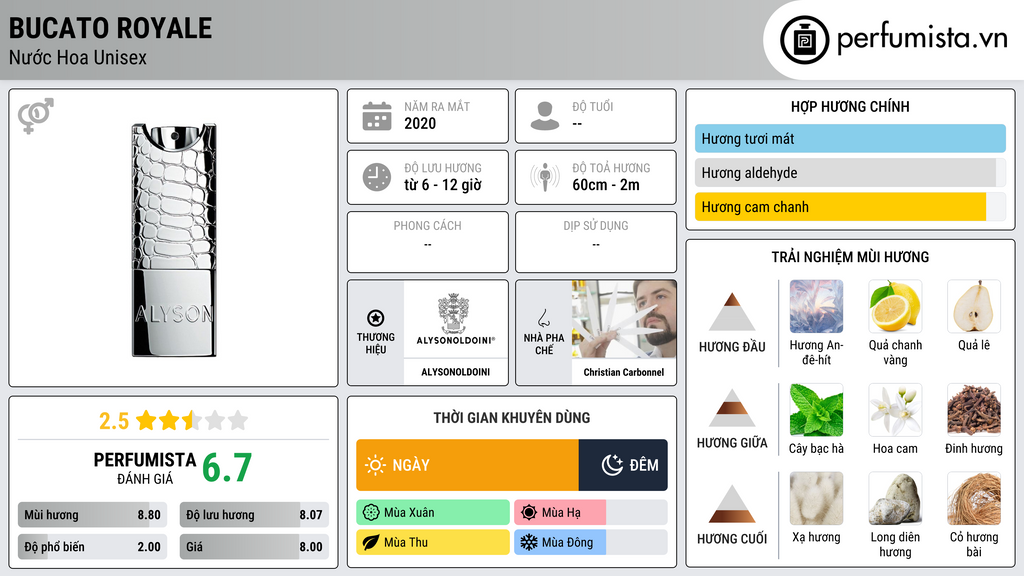Click the Phong cách card
This screenshot has height=576, width=1024.
pos(428,242)
